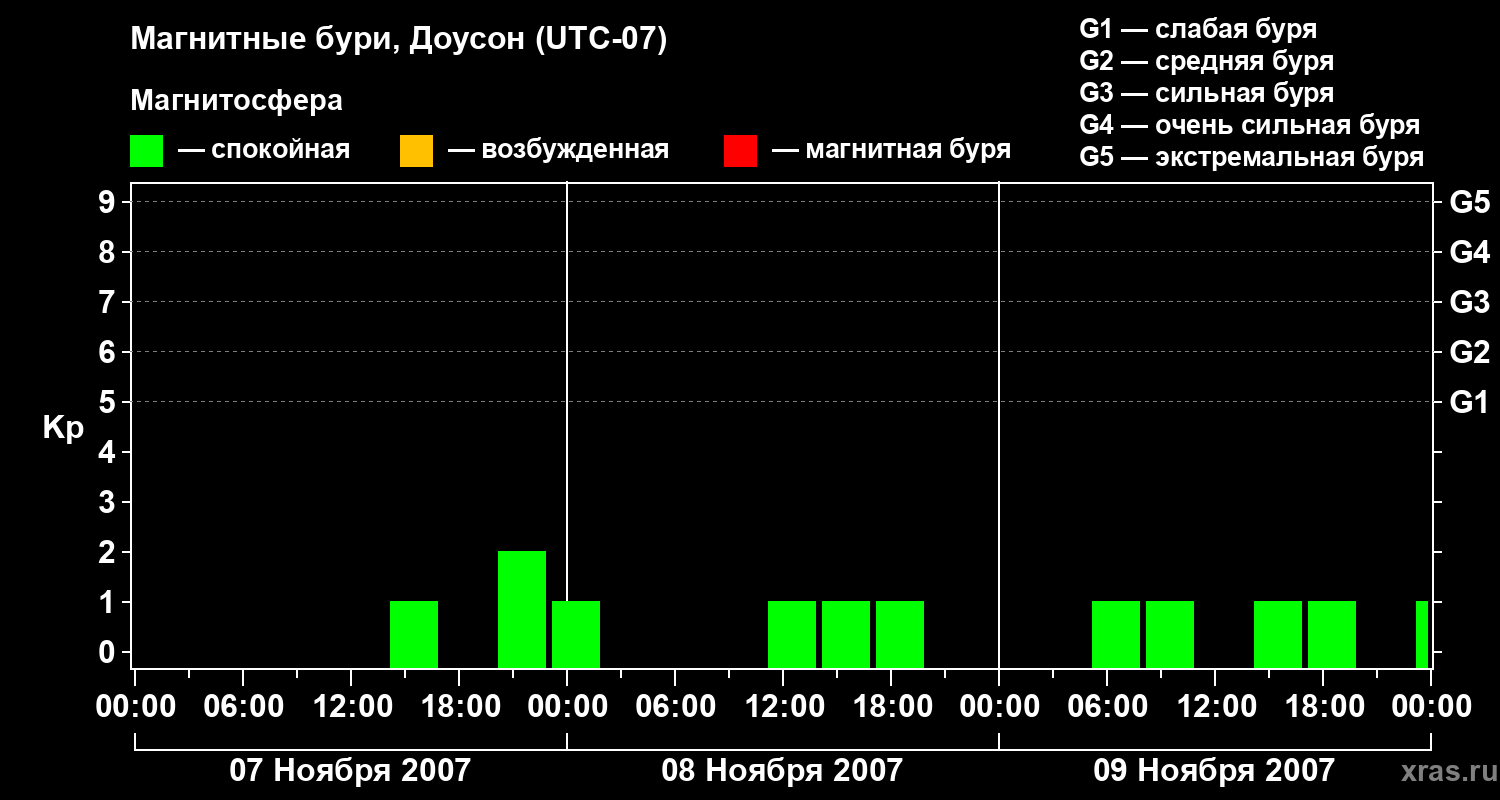Click the 06:00 time label above 09 Ноября
This screenshot has width=1500, height=800.
tap(1108, 707)
